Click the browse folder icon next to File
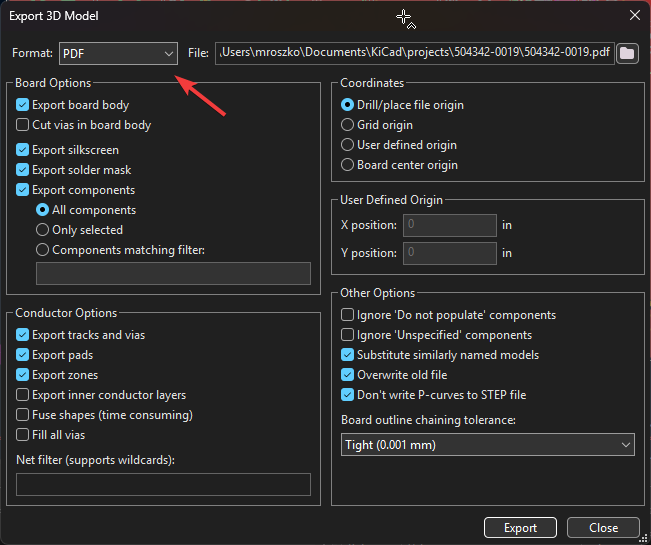The image size is (651, 545). (627, 53)
